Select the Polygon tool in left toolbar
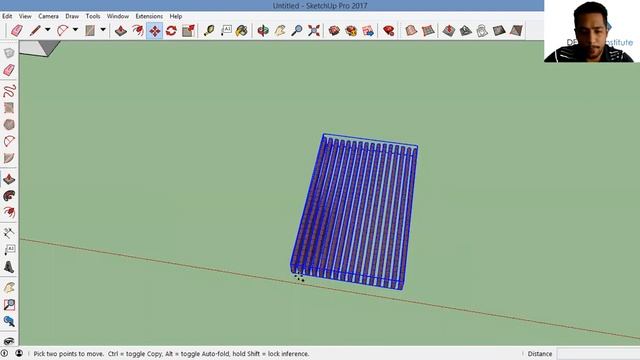This screenshot has height=360, width=640. coord(9,124)
